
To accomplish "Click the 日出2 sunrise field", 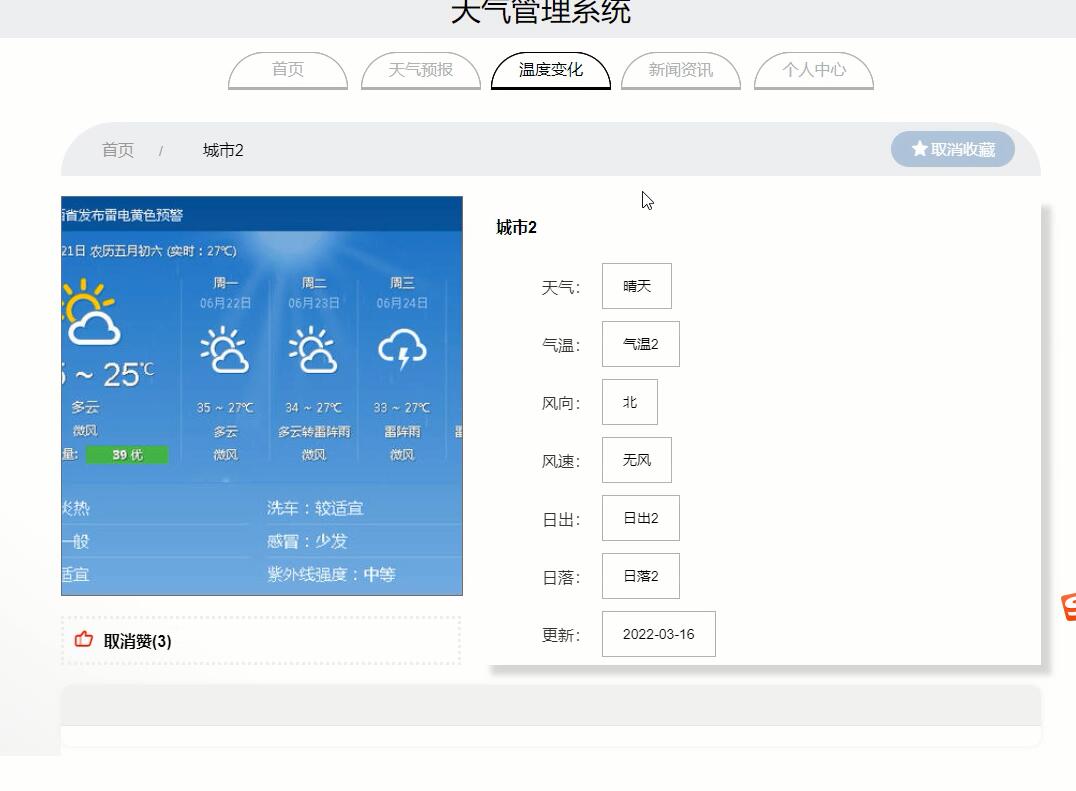I will 640,517.
